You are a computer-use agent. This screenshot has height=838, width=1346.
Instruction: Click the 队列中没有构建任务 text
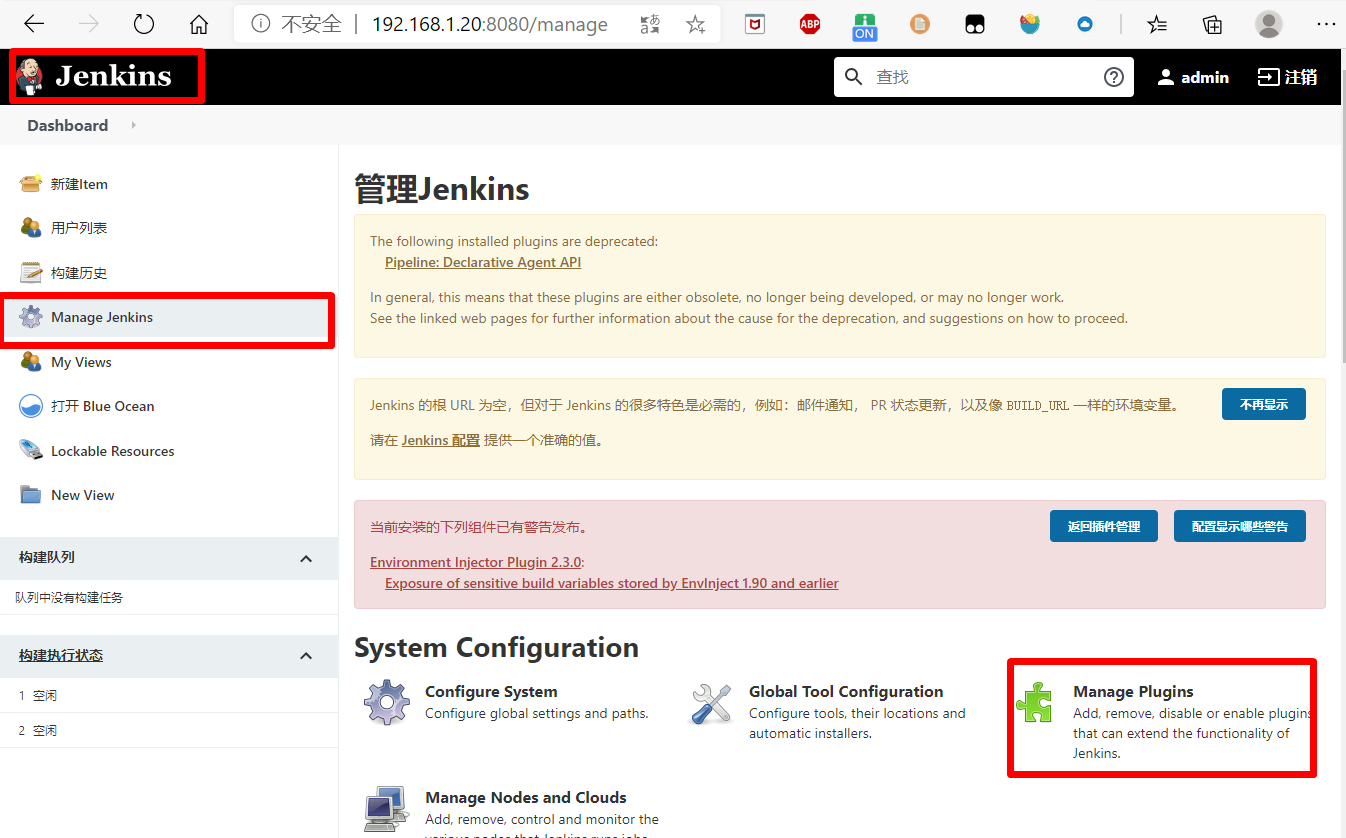(69, 597)
